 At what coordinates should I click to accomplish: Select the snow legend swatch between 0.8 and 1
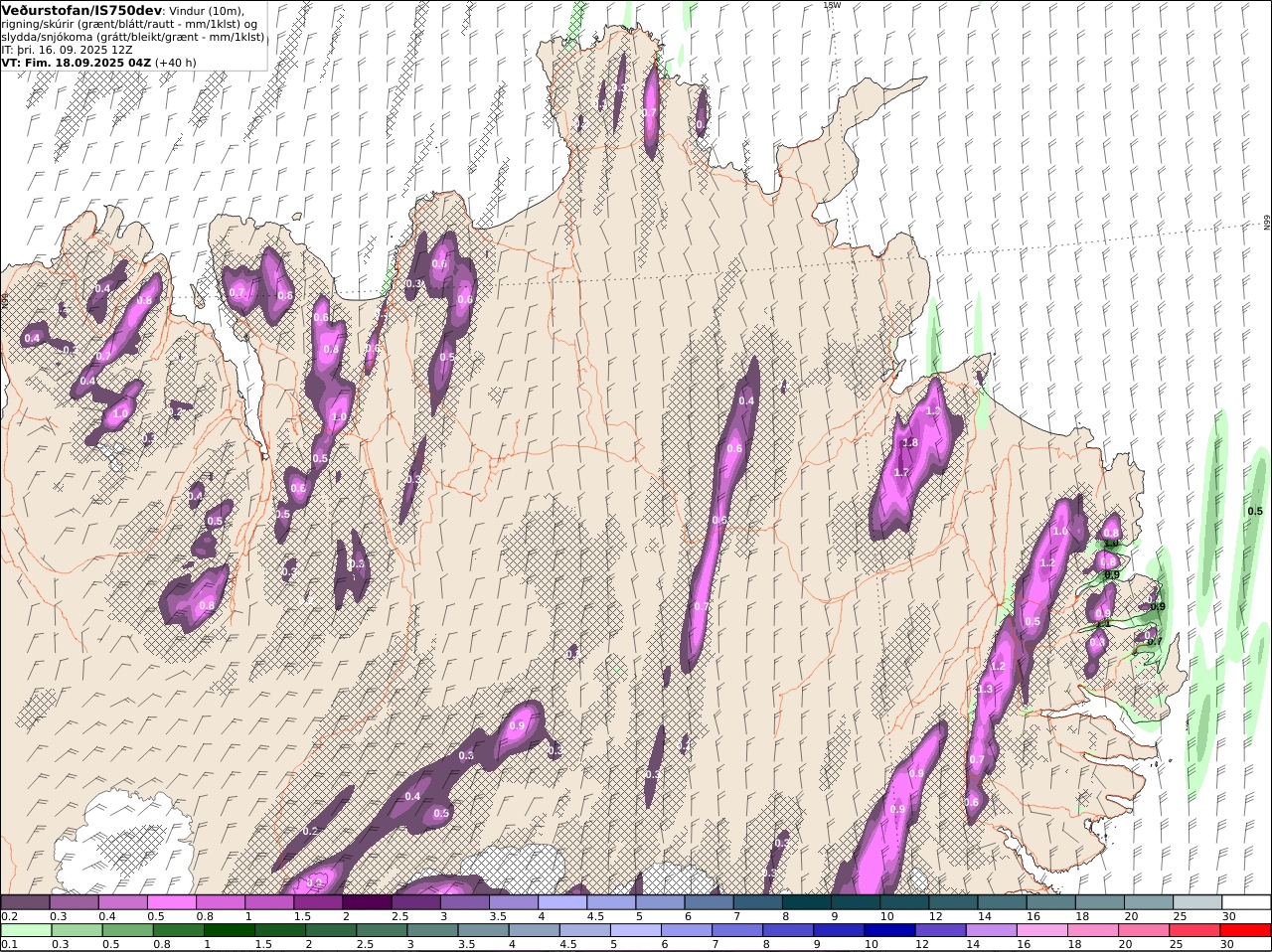(x=221, y=902)
